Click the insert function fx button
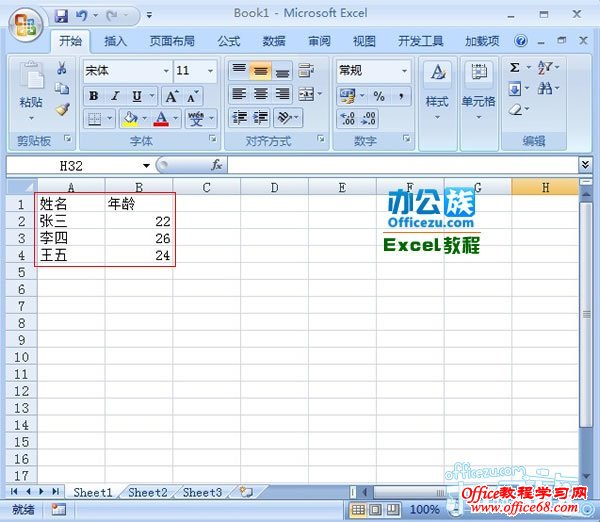600x522 pixels. (217, 165)
